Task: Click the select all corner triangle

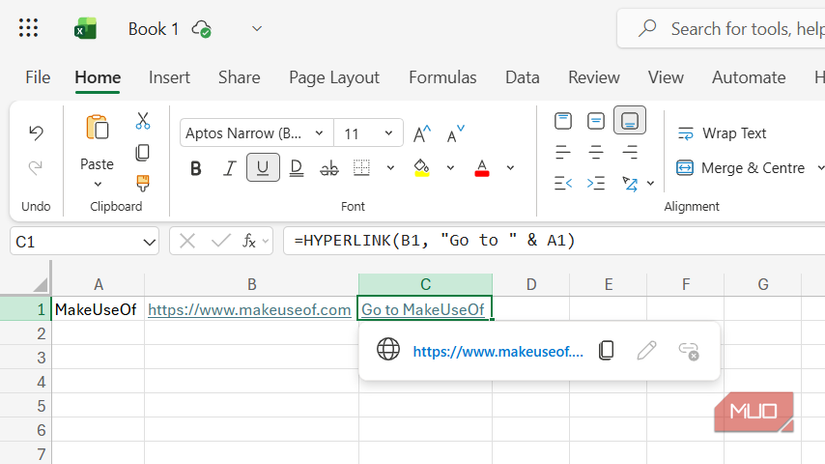Action: pos(41,285)
